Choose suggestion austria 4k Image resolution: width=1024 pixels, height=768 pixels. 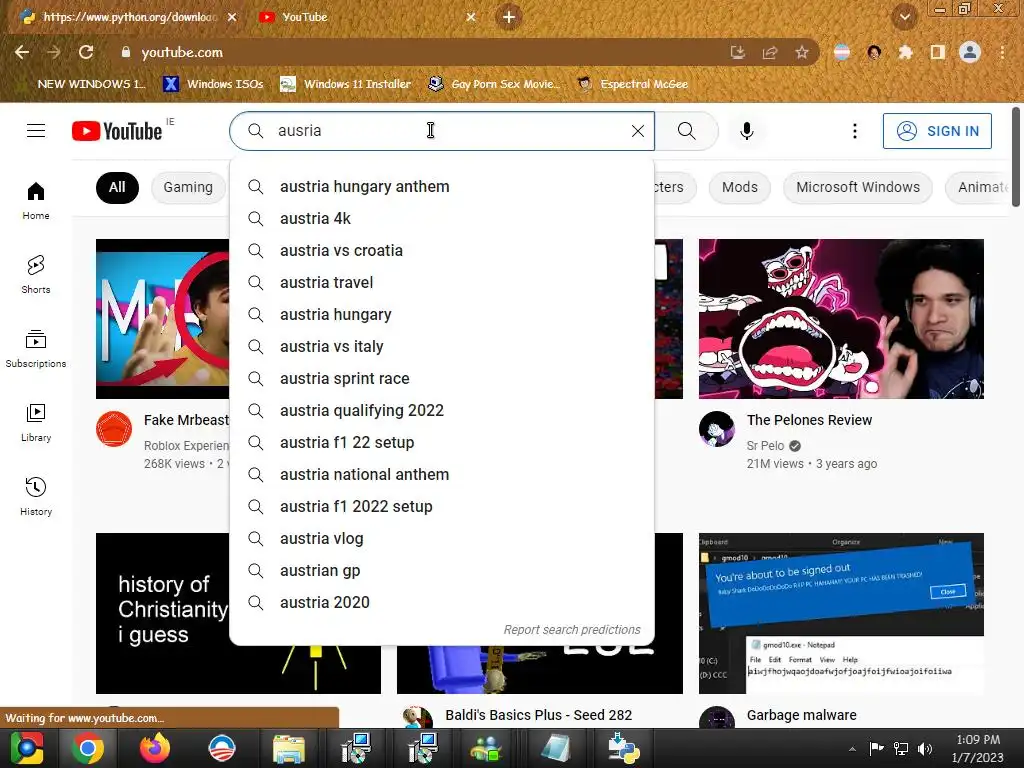[x=442, y=219]
